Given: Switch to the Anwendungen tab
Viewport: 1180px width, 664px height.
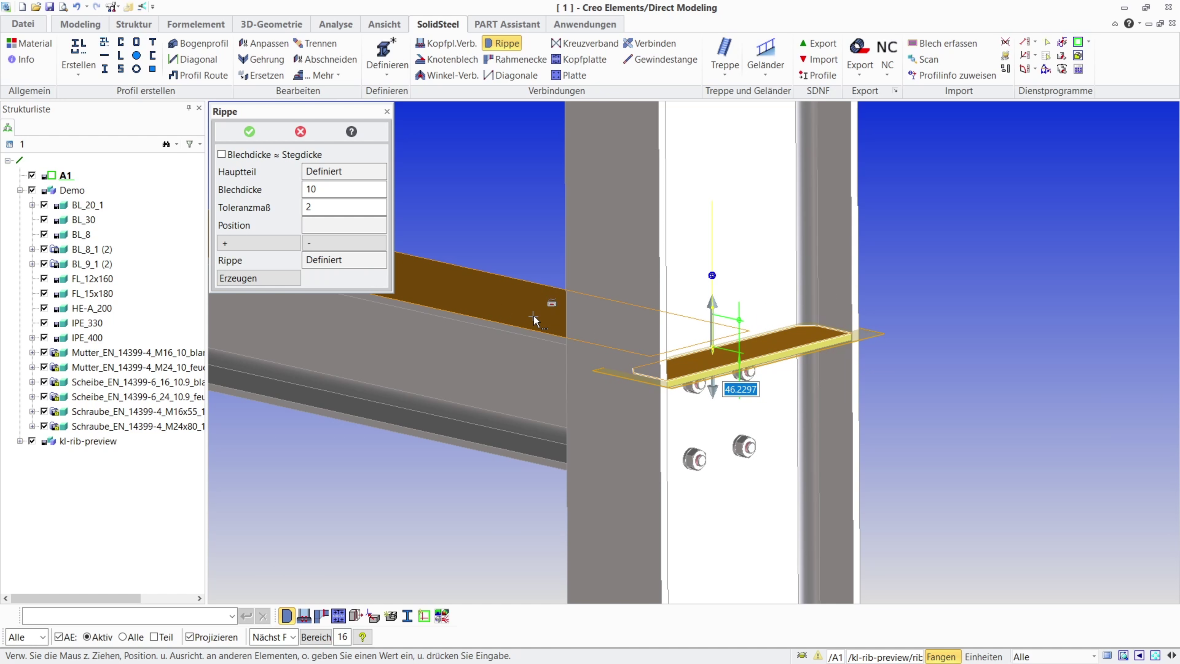Looking at the screenshot, I should 585,24.
